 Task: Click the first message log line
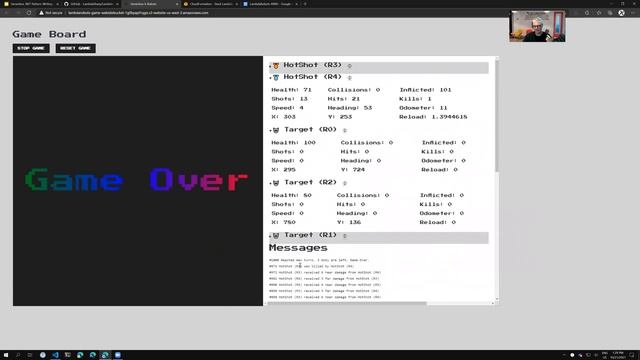(318, 260)
